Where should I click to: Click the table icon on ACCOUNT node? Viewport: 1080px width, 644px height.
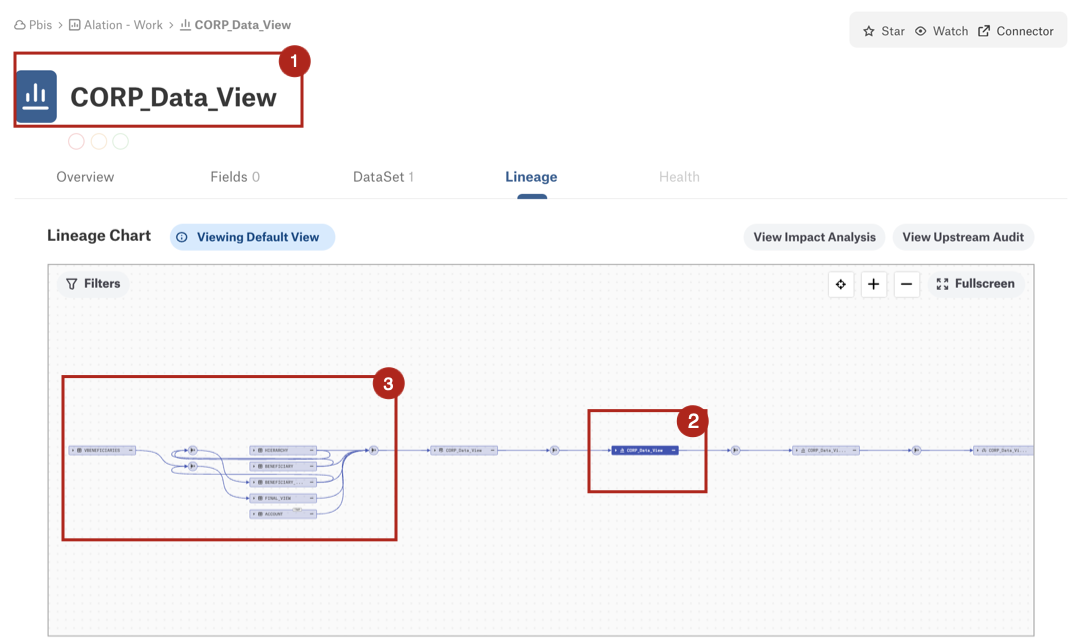[260, 514]
